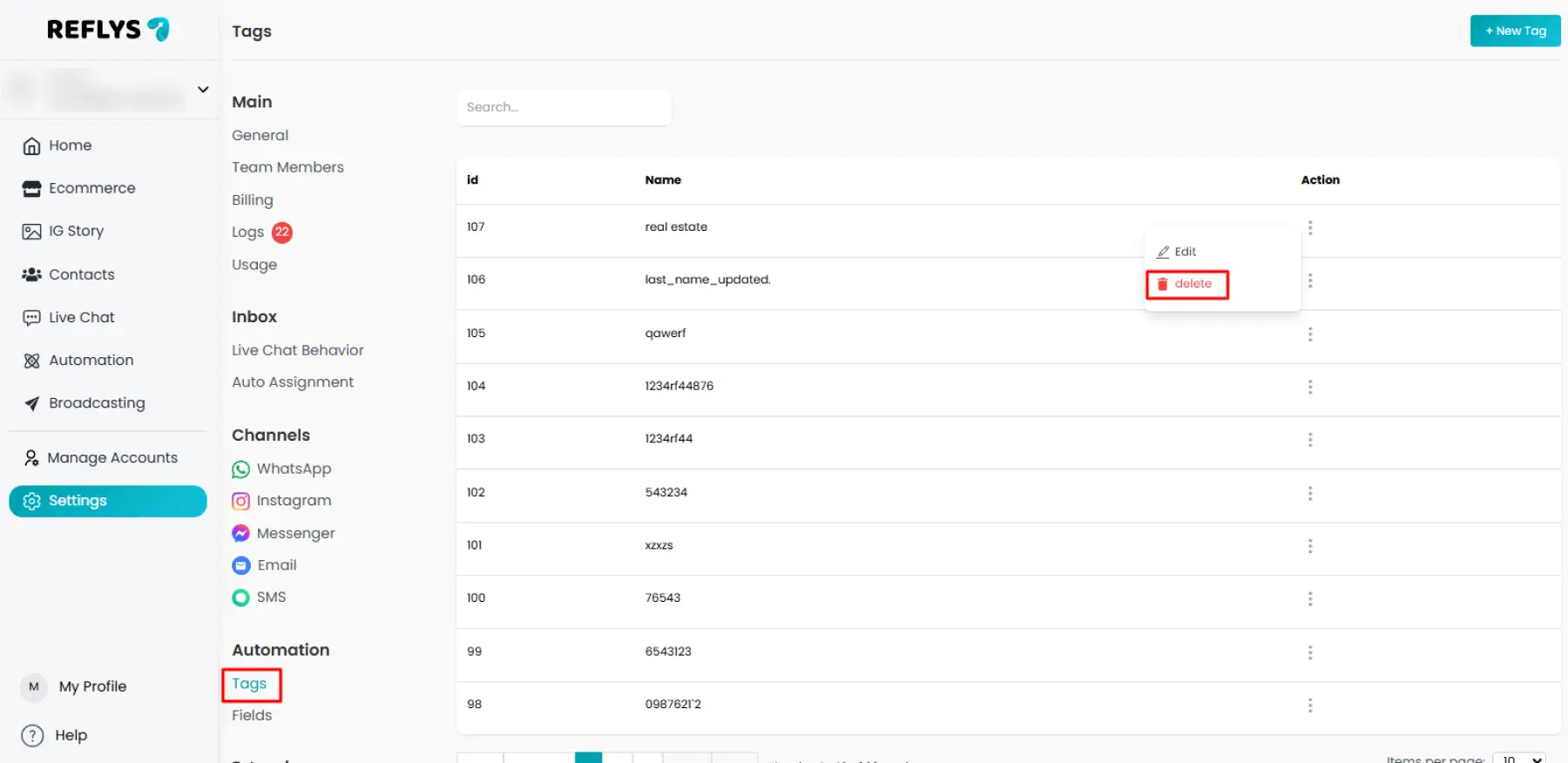Open action menu for tag 105
Screen dimensions: 1568x763
pos(1309,334)
